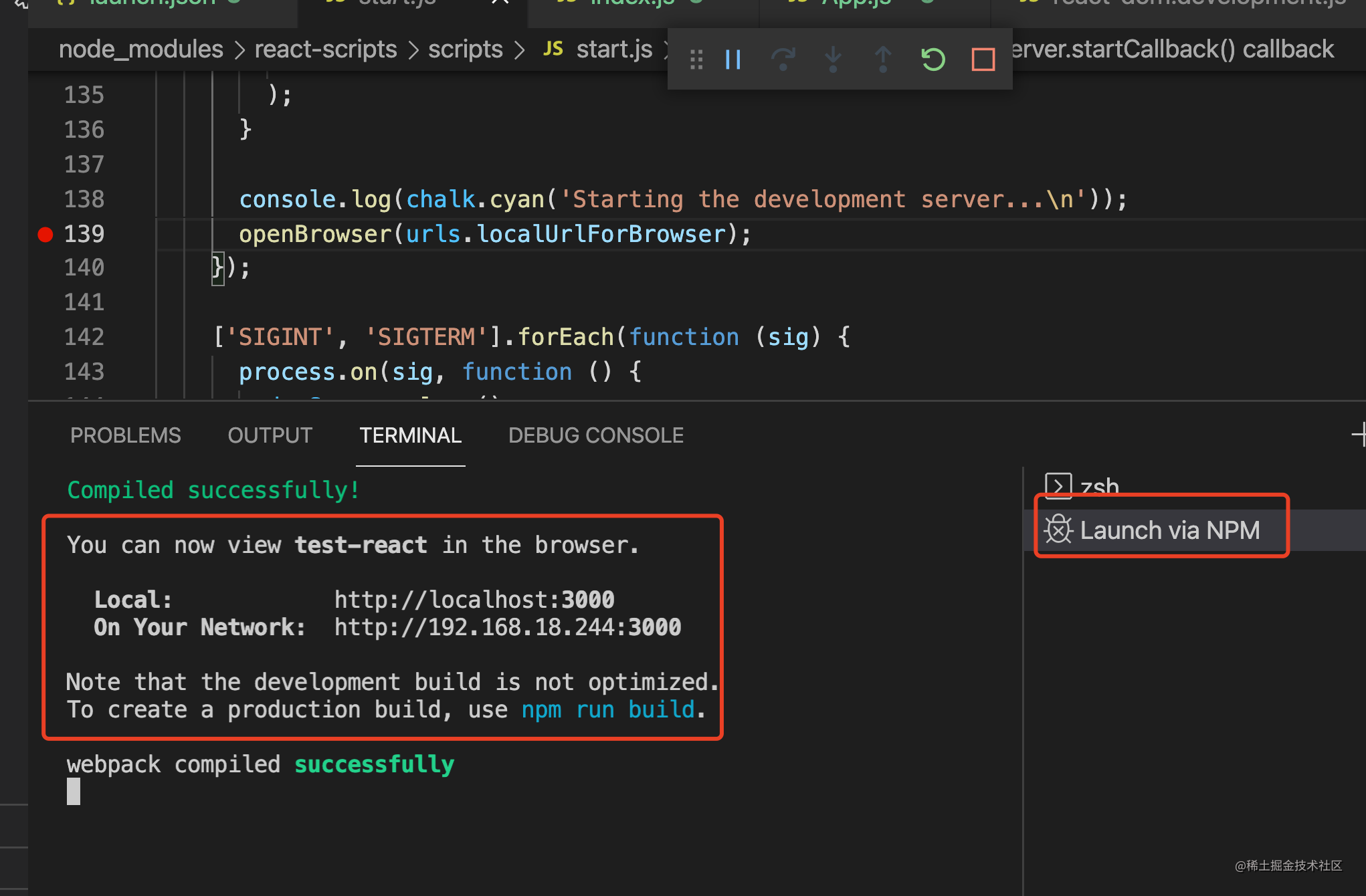Select the Launch via NPM terminal
Viewport: 1366px width, 896px height.
point(1169,530)
